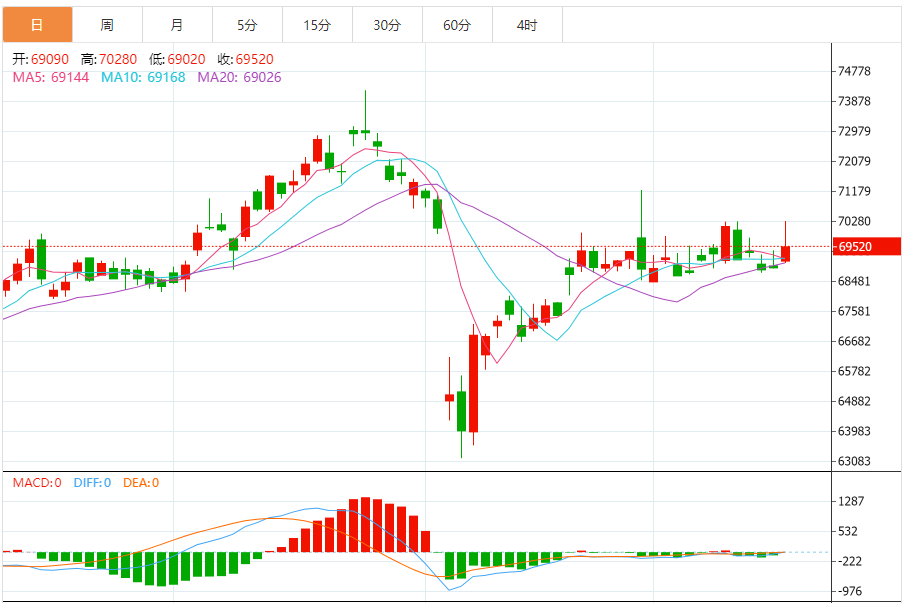Click the 开:69090 opening price value

40,59
